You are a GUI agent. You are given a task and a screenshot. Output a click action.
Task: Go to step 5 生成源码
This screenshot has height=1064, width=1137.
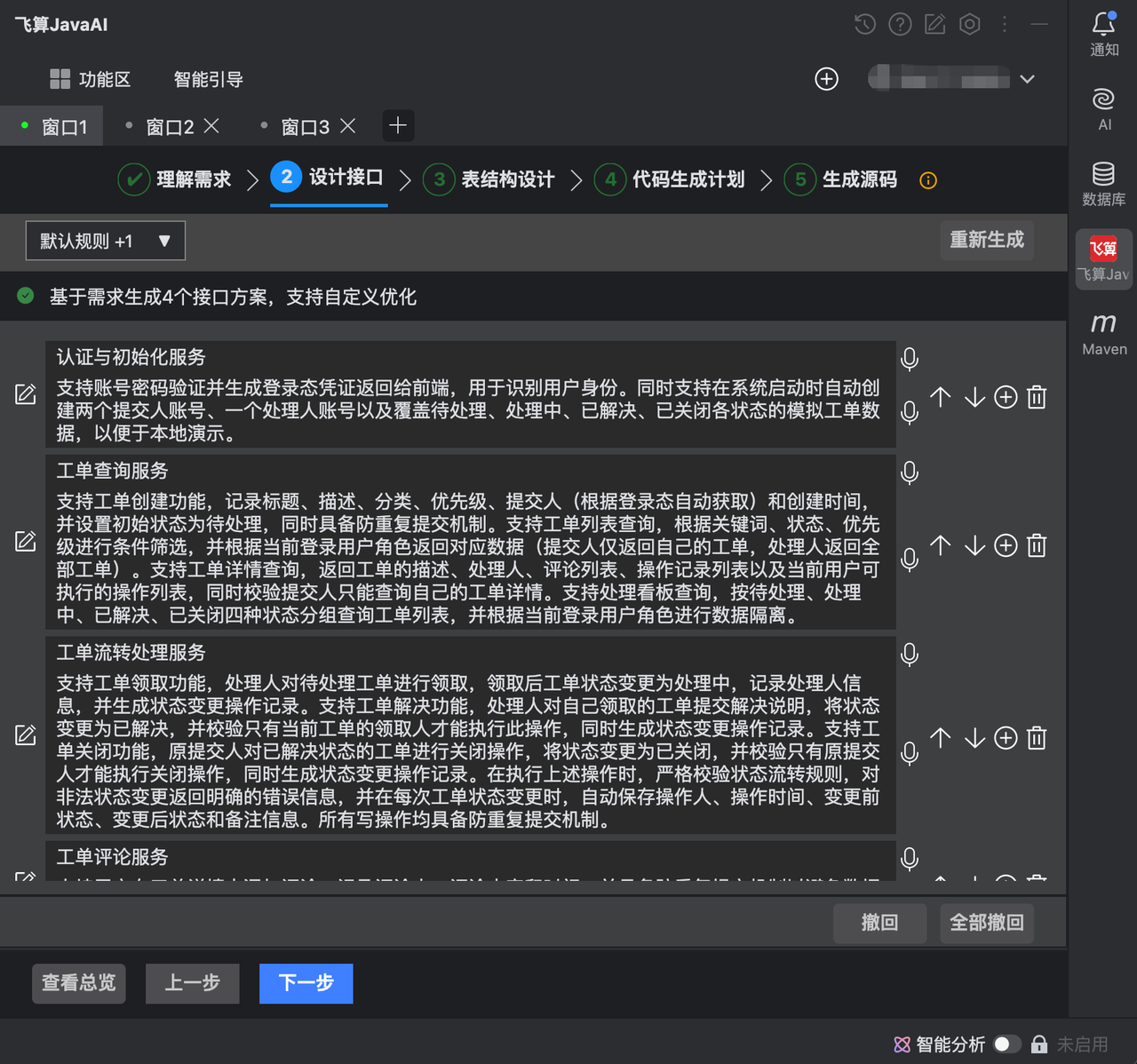click(840, 179)
